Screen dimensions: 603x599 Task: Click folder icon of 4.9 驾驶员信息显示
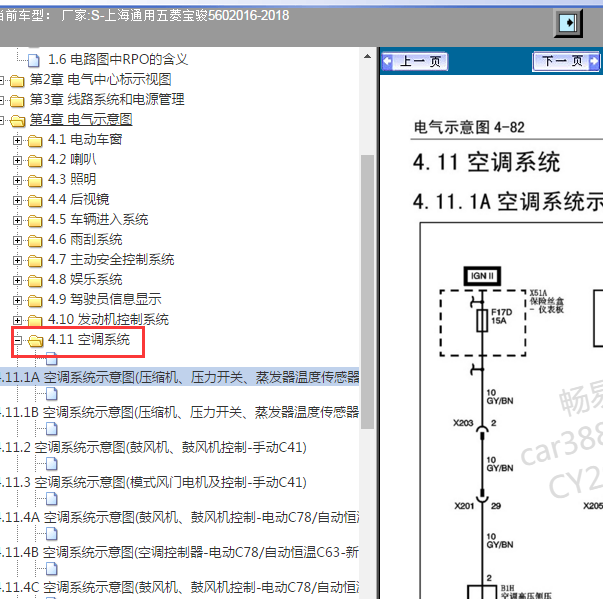[35, 300]
